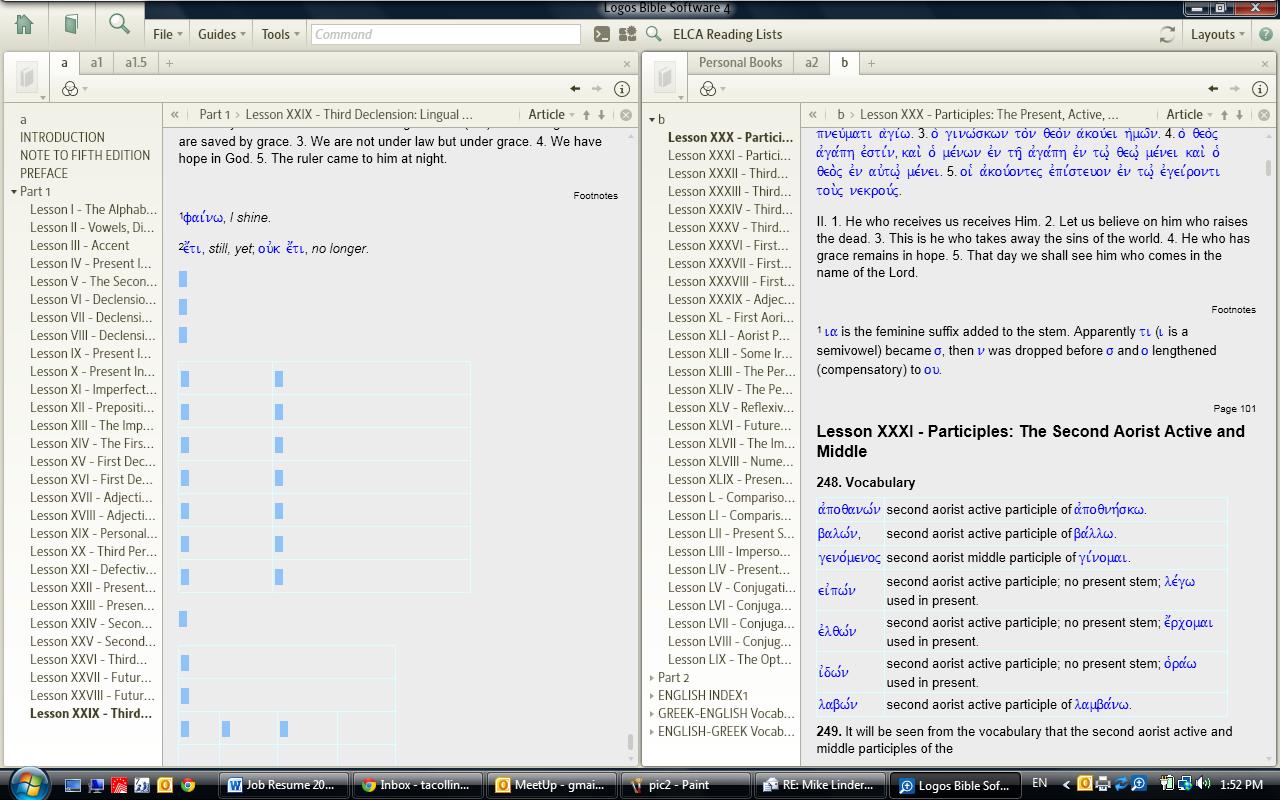The height and width of the screenshot is (800, 1280).
Task: Go back in the left panel history
Action: coord(575,89)
